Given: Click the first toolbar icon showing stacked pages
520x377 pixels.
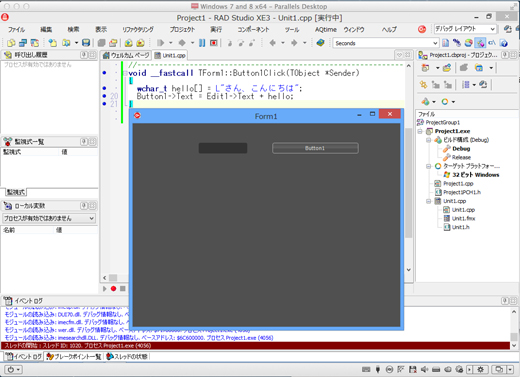Looking at the screenshot, I should tap(11, 43).
